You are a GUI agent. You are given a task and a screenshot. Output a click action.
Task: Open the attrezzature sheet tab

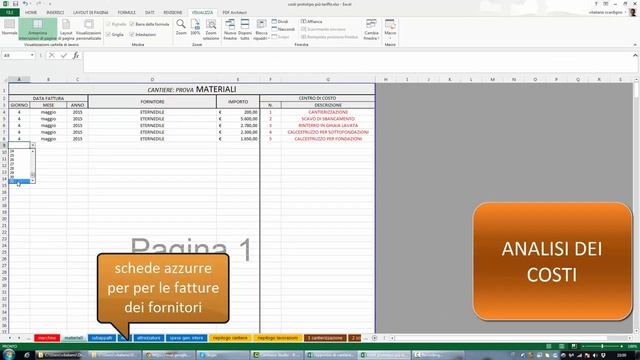(149, 338)
